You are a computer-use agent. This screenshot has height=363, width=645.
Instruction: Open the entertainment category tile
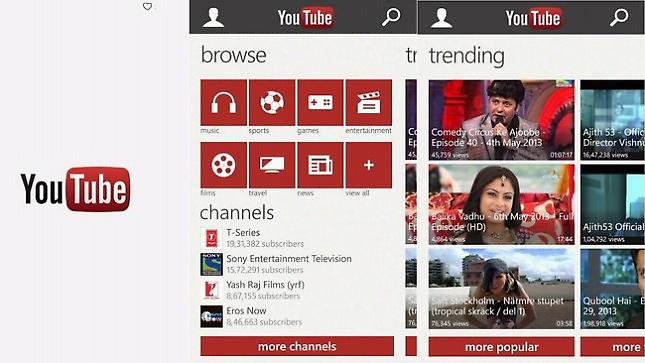[x=369, y=102]
